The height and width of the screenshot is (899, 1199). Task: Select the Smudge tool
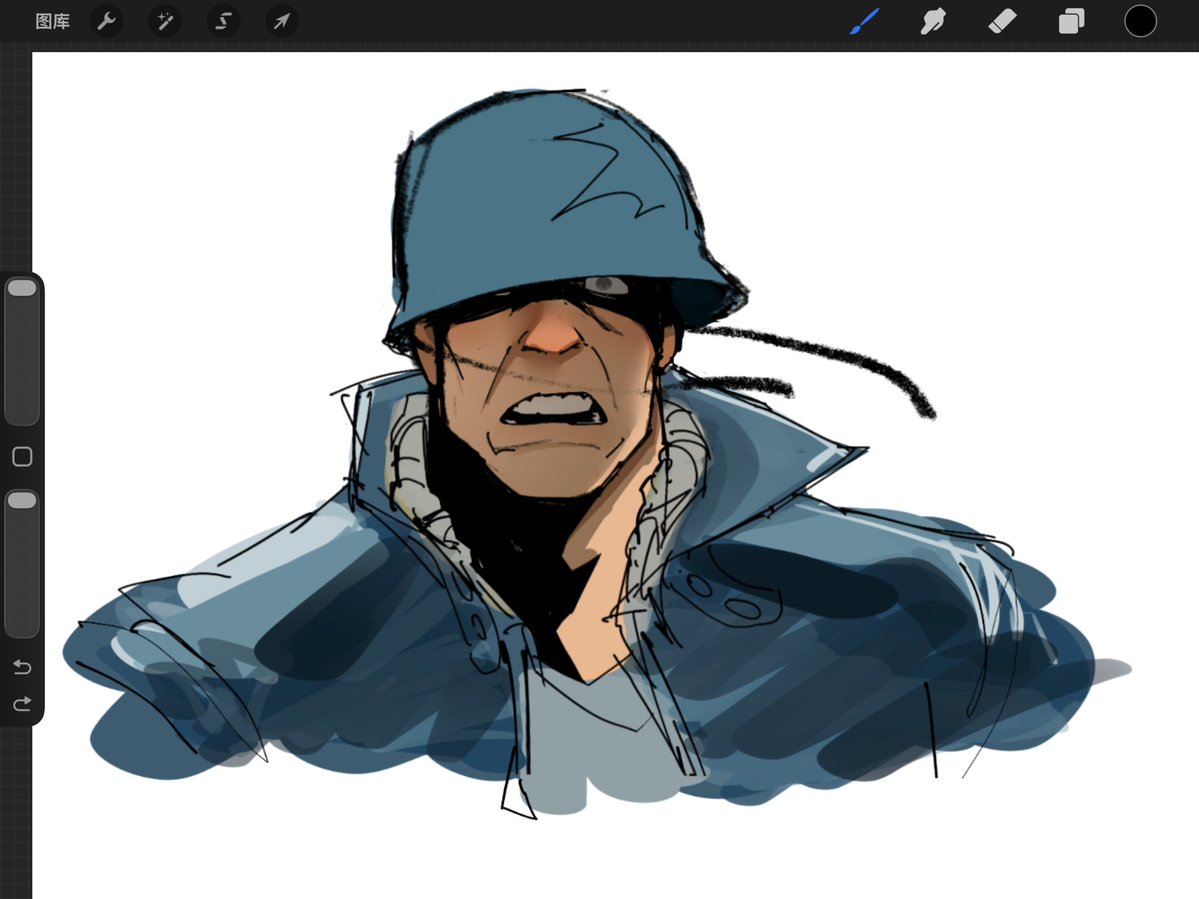click(x=933, y=21)
